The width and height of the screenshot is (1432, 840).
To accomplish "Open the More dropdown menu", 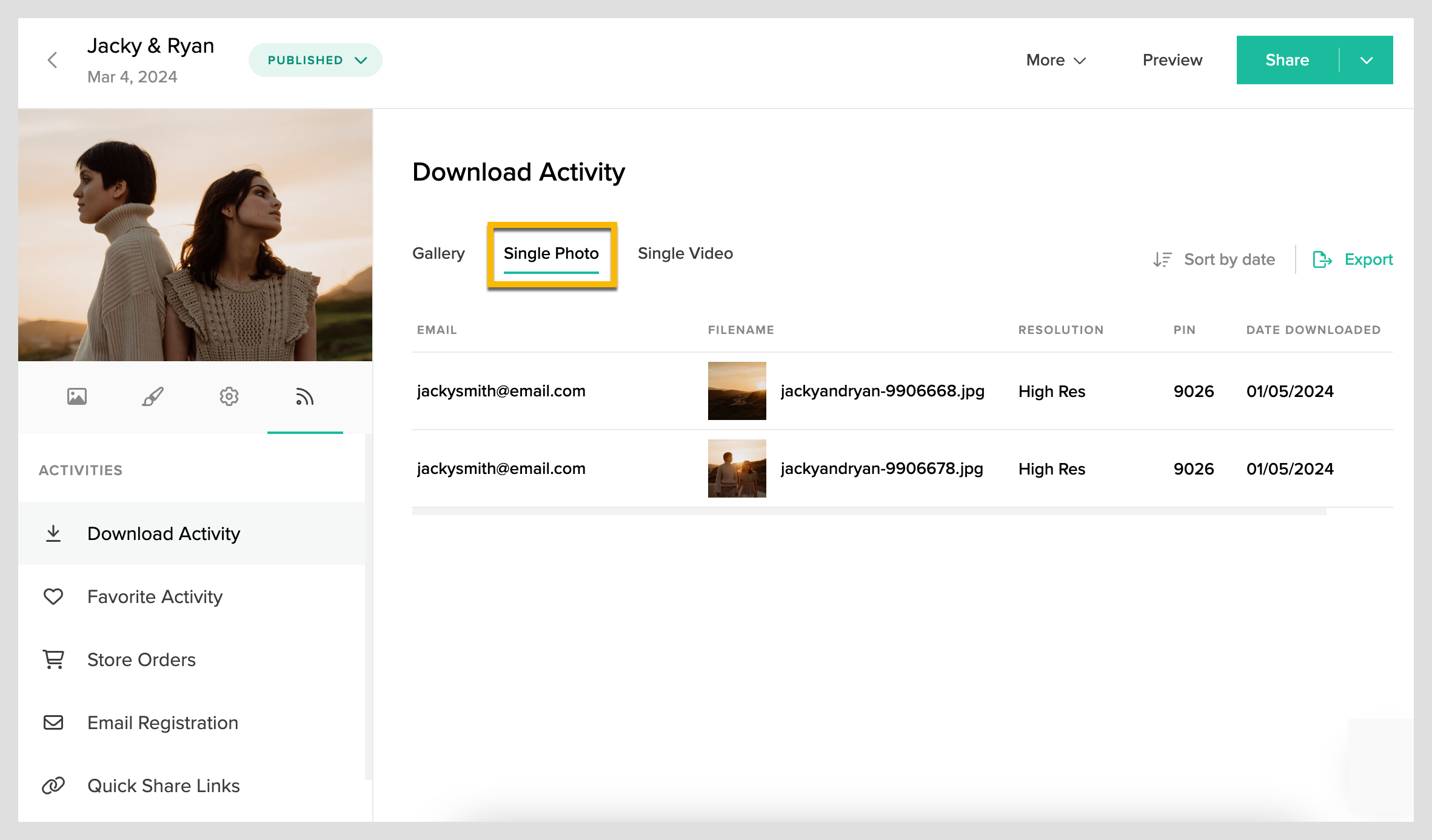I will click(1056, 60).
